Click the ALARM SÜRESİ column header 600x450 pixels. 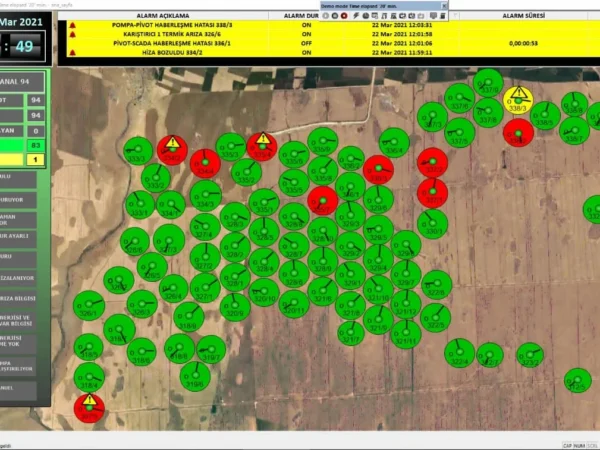[x=520, y=16]
